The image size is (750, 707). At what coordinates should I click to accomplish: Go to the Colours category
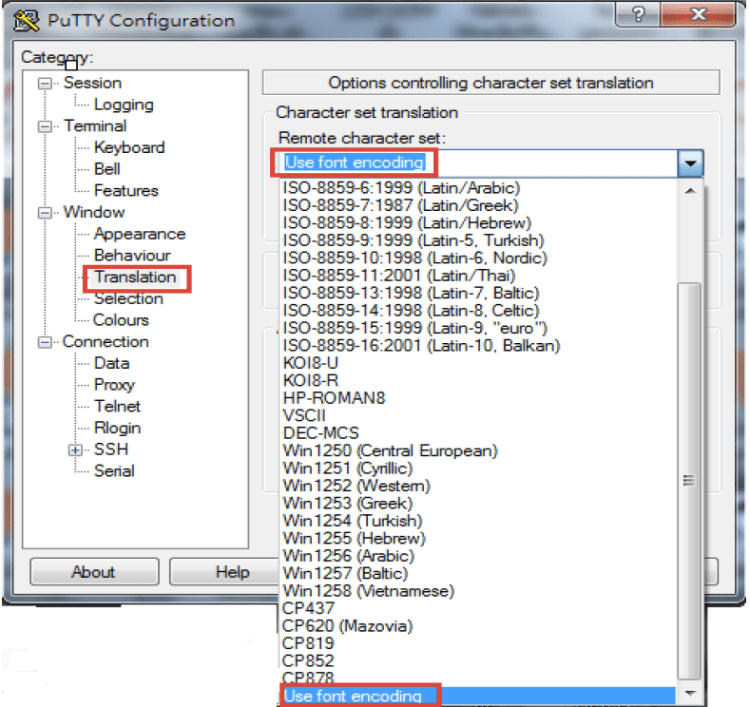pos(121,320)
